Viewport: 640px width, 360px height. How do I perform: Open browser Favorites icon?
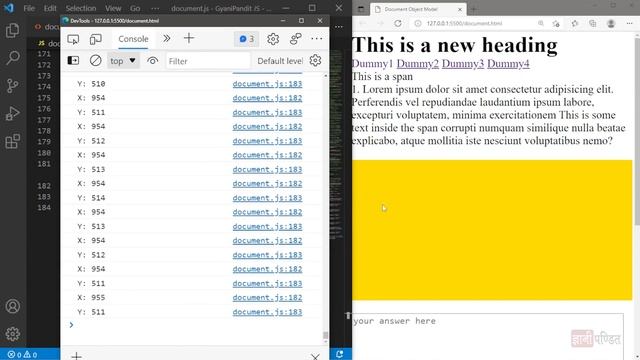point(575,24)
